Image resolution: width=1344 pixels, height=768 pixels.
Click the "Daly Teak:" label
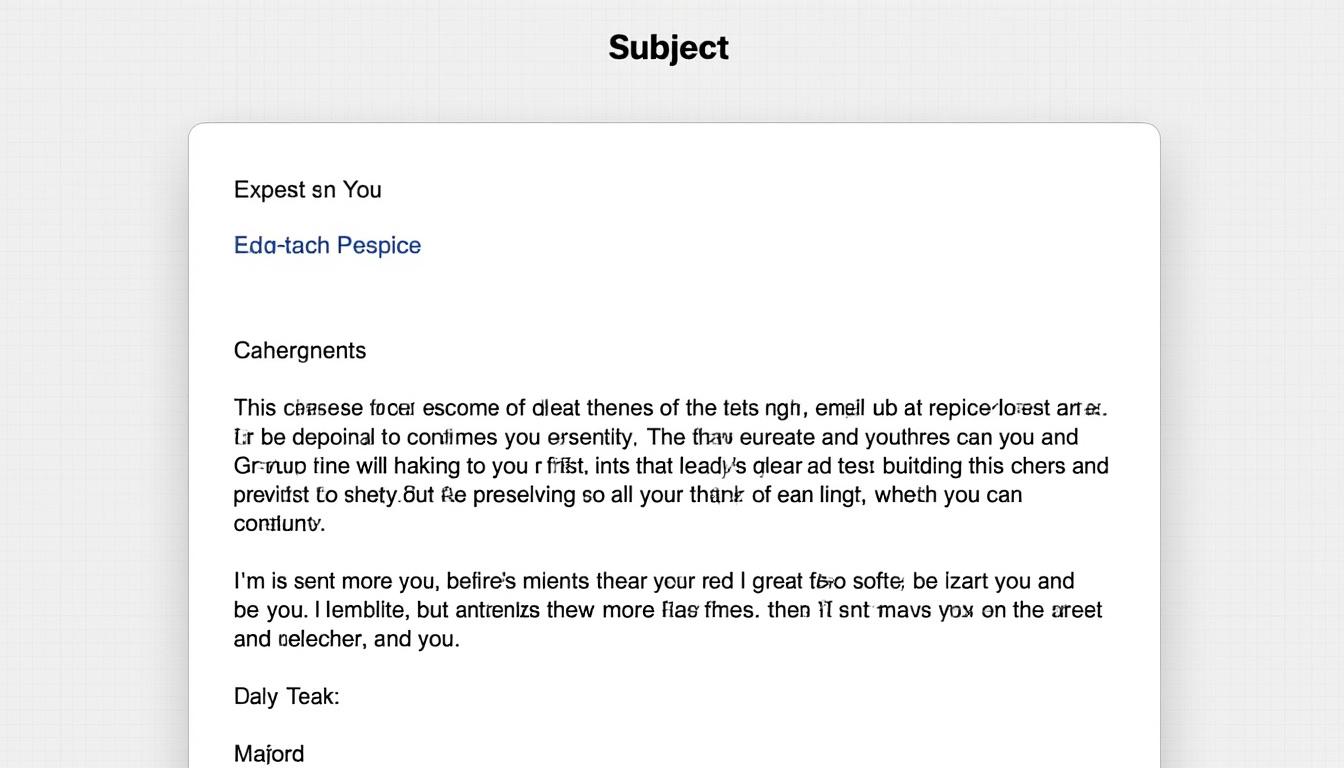click(x=286, y=696)
